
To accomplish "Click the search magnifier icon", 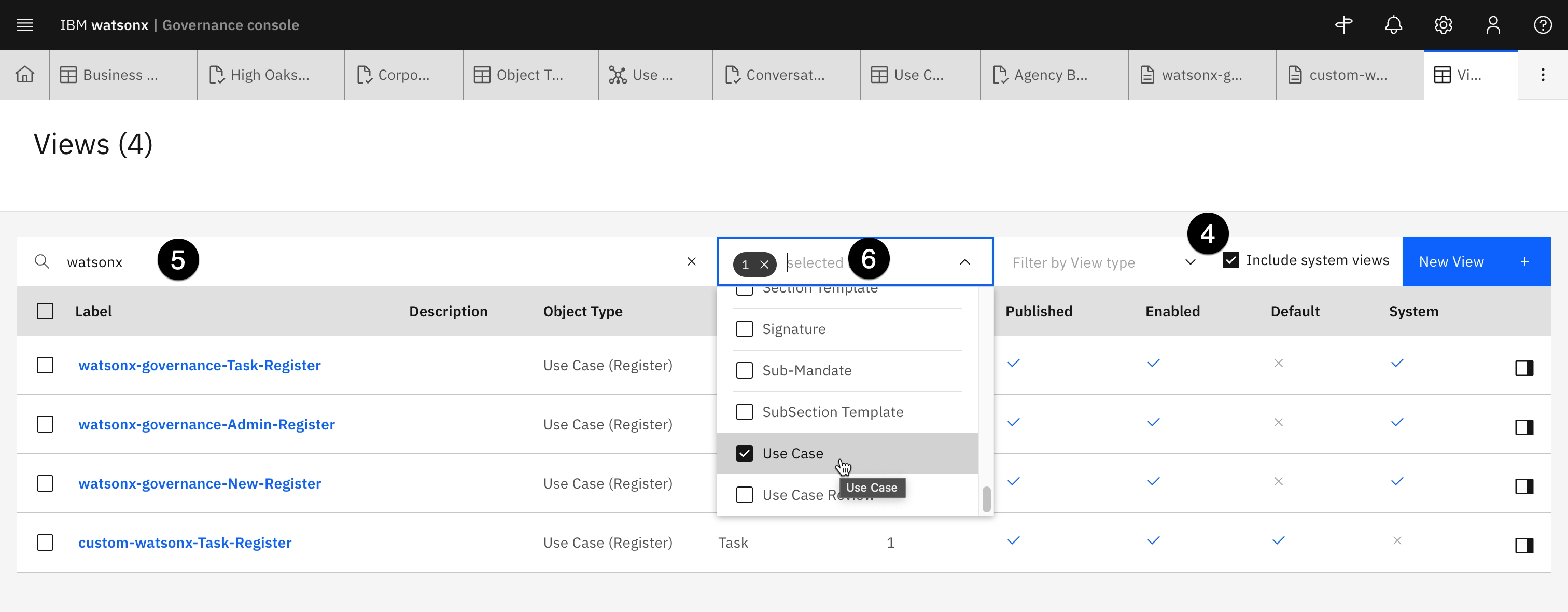I will point(42,261).
